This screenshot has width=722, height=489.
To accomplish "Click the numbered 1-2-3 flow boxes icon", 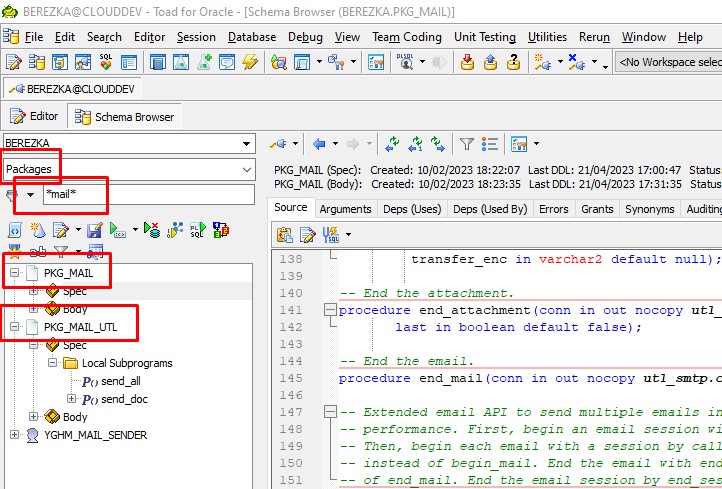I will click(221, 229).
